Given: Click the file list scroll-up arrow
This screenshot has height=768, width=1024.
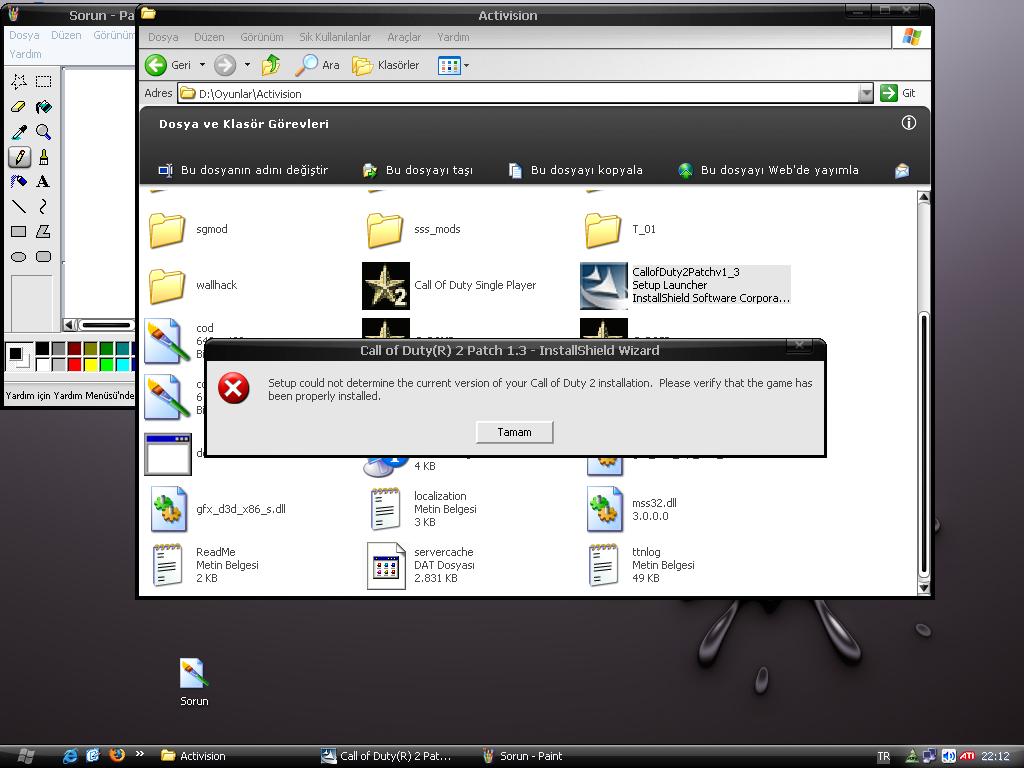Looking at the screenshot, I should tap(923, 197).
